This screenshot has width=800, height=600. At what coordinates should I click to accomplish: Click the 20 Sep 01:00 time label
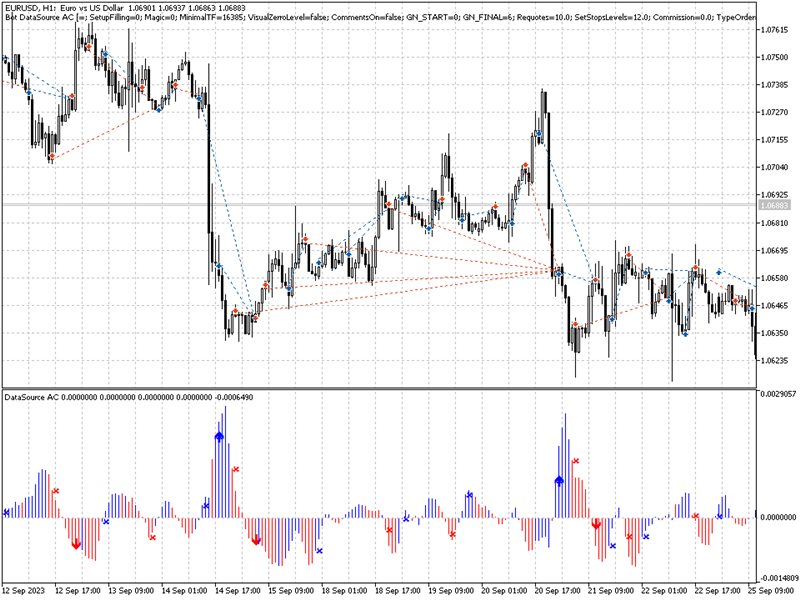pos(504,591)
